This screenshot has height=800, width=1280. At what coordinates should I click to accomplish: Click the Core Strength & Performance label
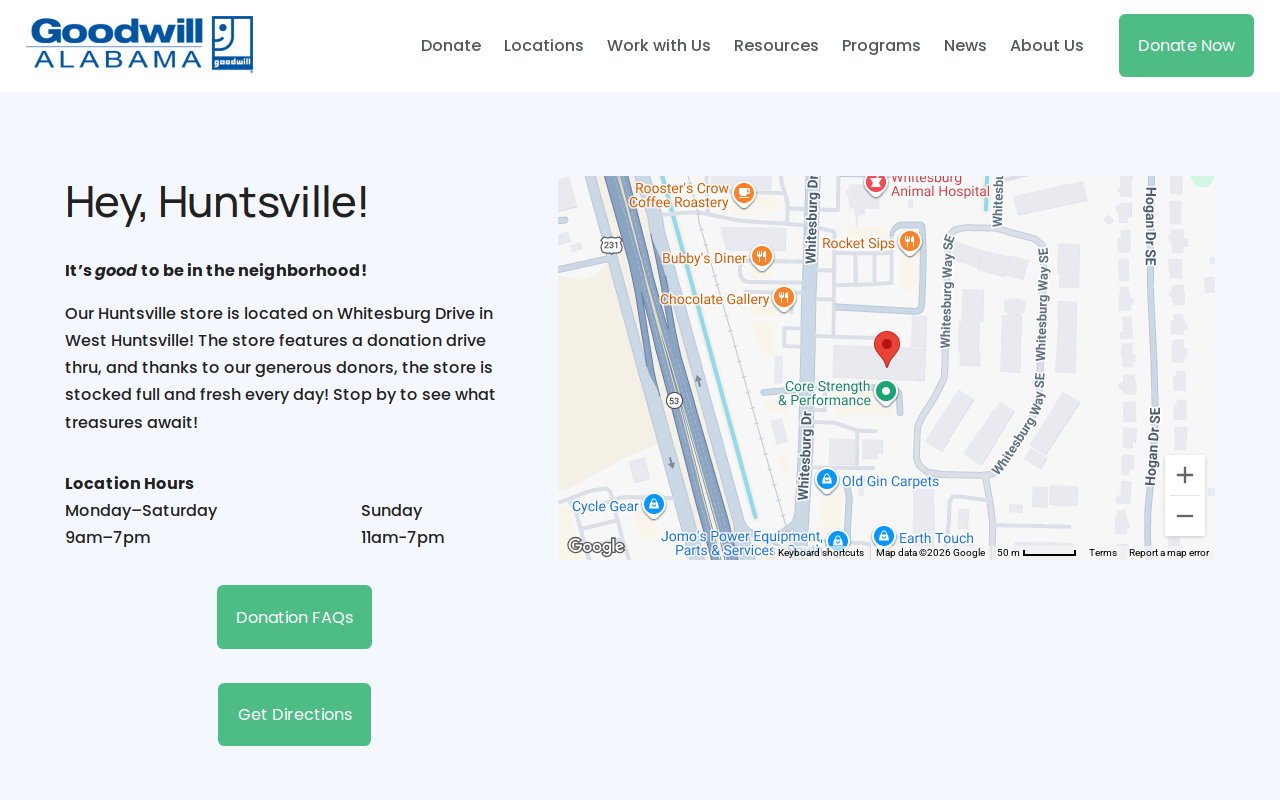[x=824, y=393]
